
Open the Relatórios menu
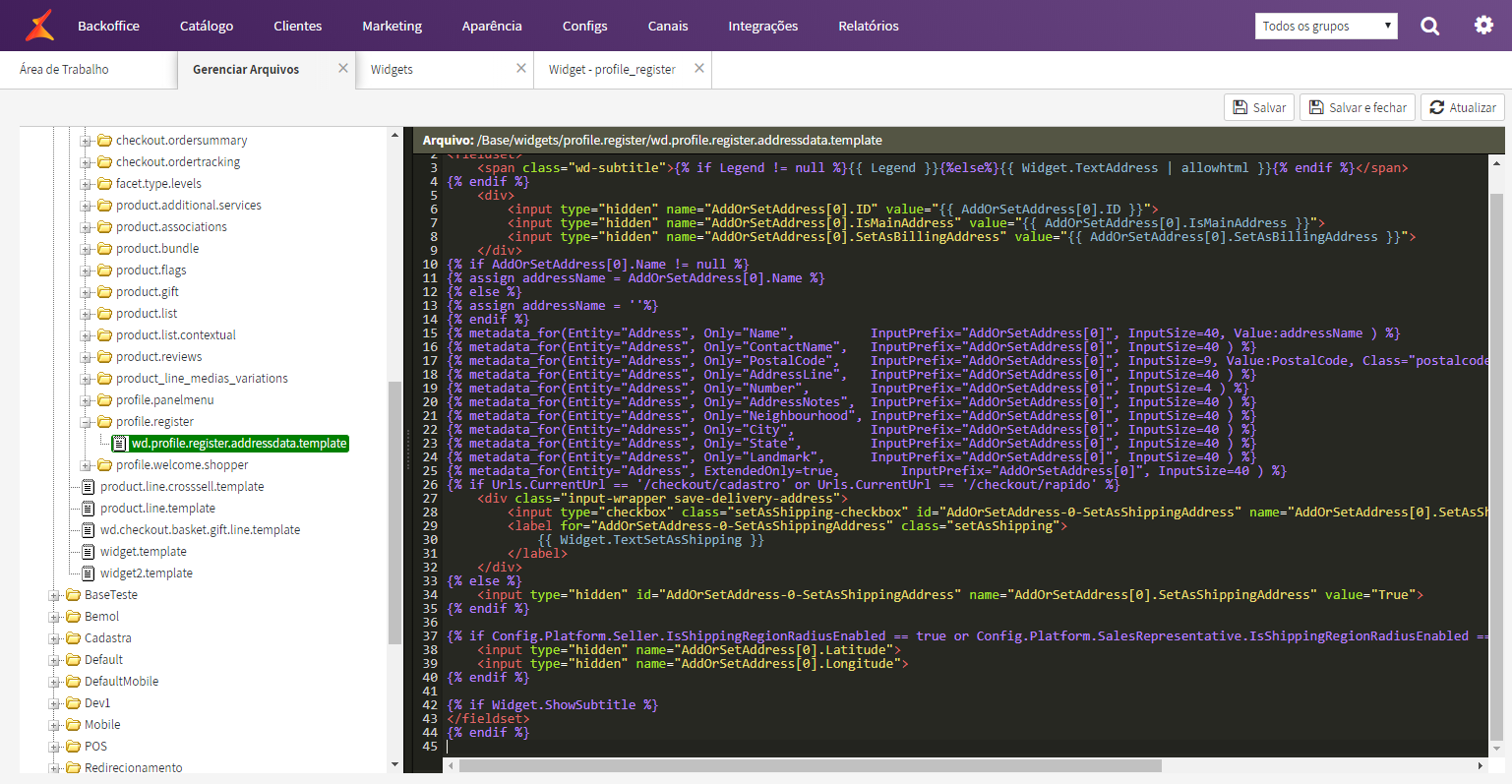coord(869,26)
